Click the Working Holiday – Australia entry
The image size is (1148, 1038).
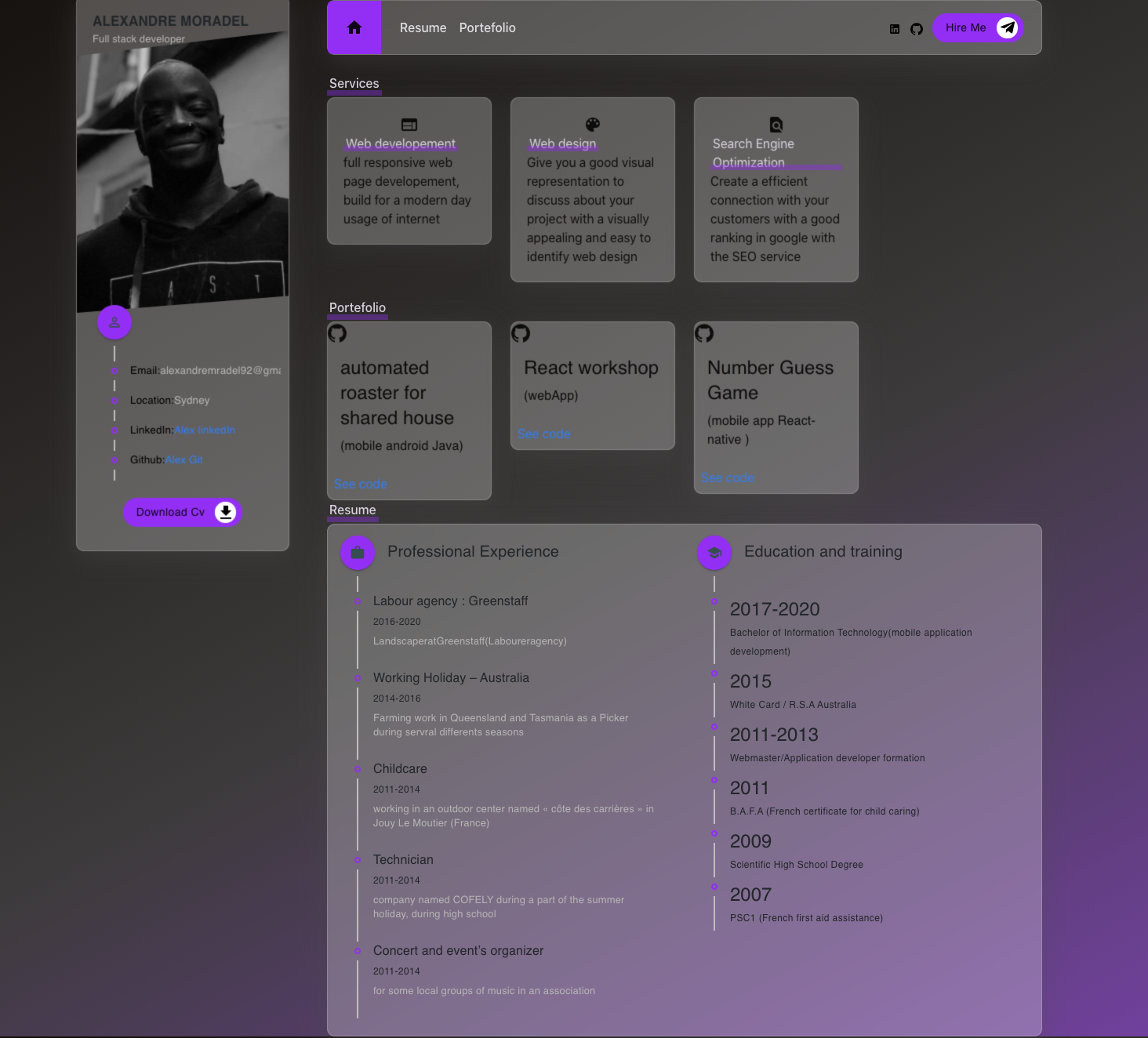pyautogui.click(x=451, y=678)
